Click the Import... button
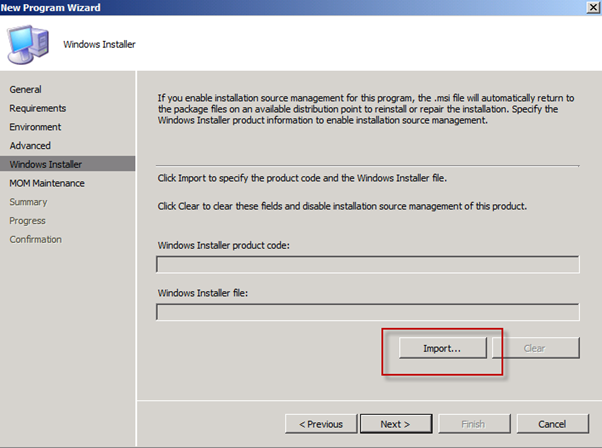Image resolution: width=602 pixels, height=448 pixels. 442,348
